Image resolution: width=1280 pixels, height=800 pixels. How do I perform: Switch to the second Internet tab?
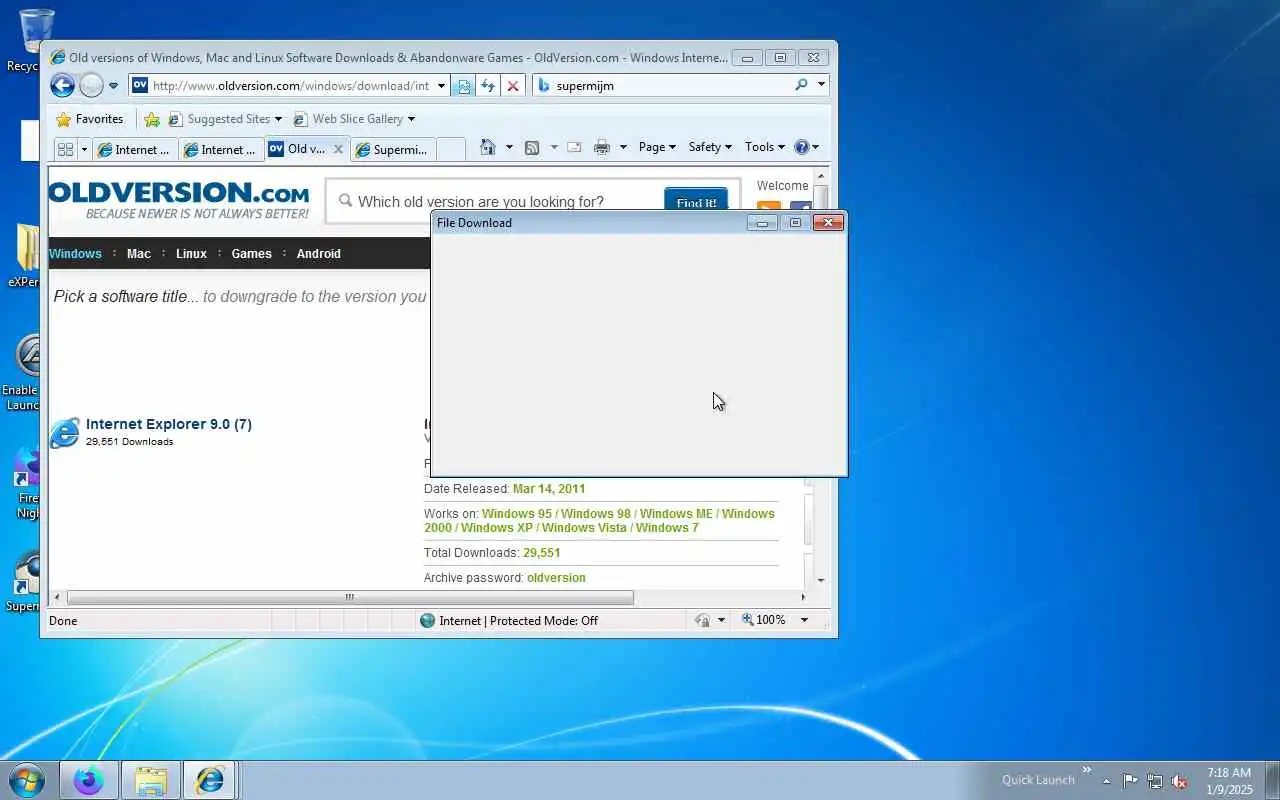pos(221,149)
